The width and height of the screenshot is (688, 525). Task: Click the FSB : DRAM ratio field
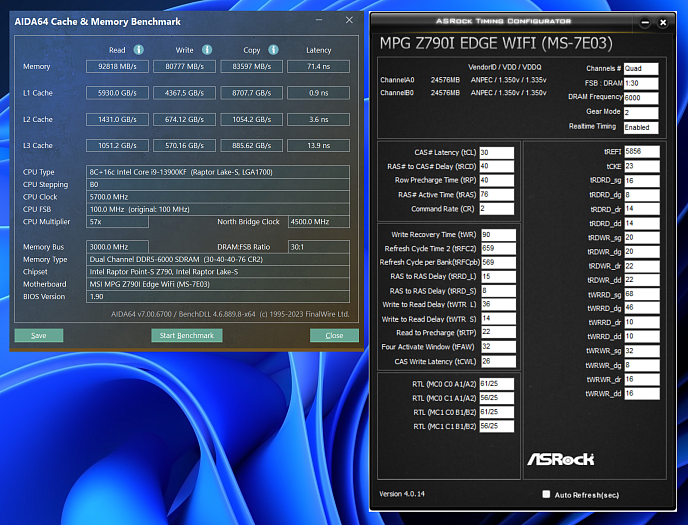(x=641, y=83)
